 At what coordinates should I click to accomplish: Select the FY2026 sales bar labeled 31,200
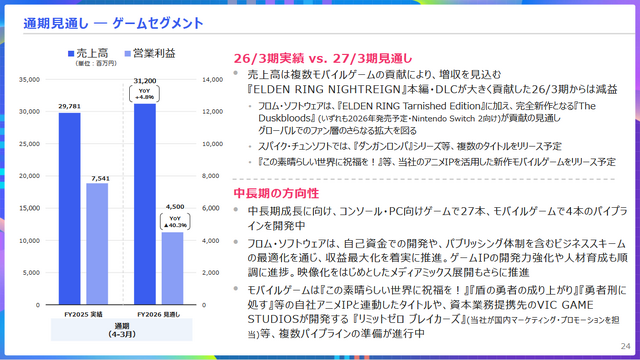(145, 204)
